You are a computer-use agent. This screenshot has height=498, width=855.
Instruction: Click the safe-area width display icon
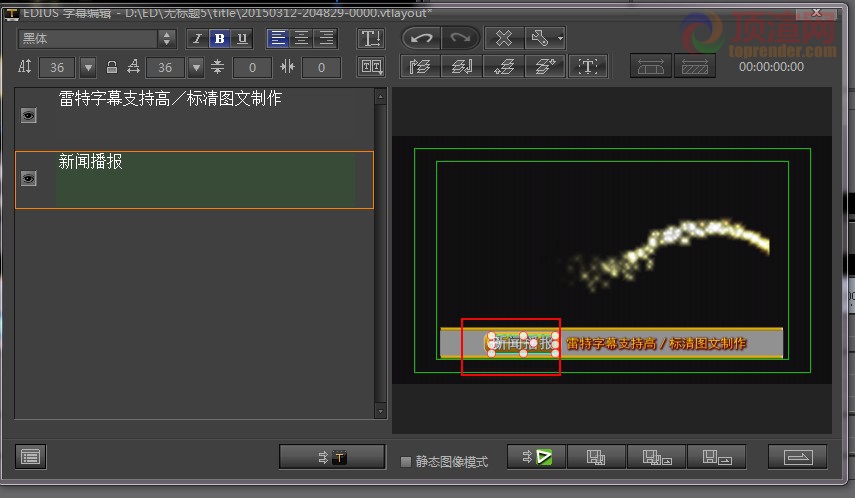point(651,67)
